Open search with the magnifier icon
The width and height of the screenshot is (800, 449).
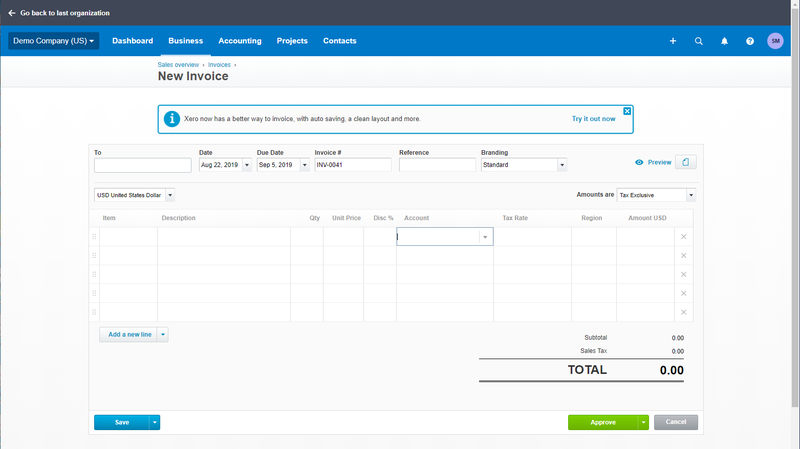[698, 41]
